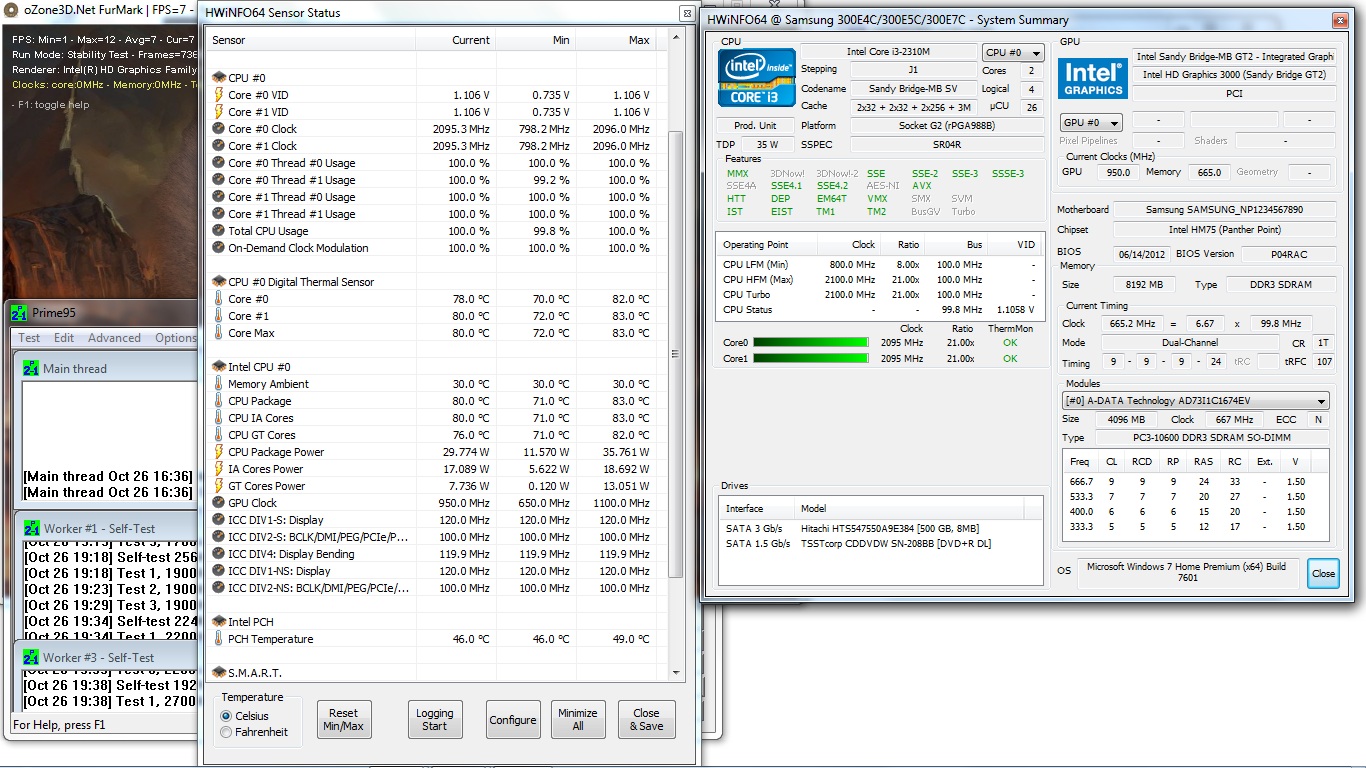Click the thermometer icon beside PCH Temperature

(x=219, y=639)
